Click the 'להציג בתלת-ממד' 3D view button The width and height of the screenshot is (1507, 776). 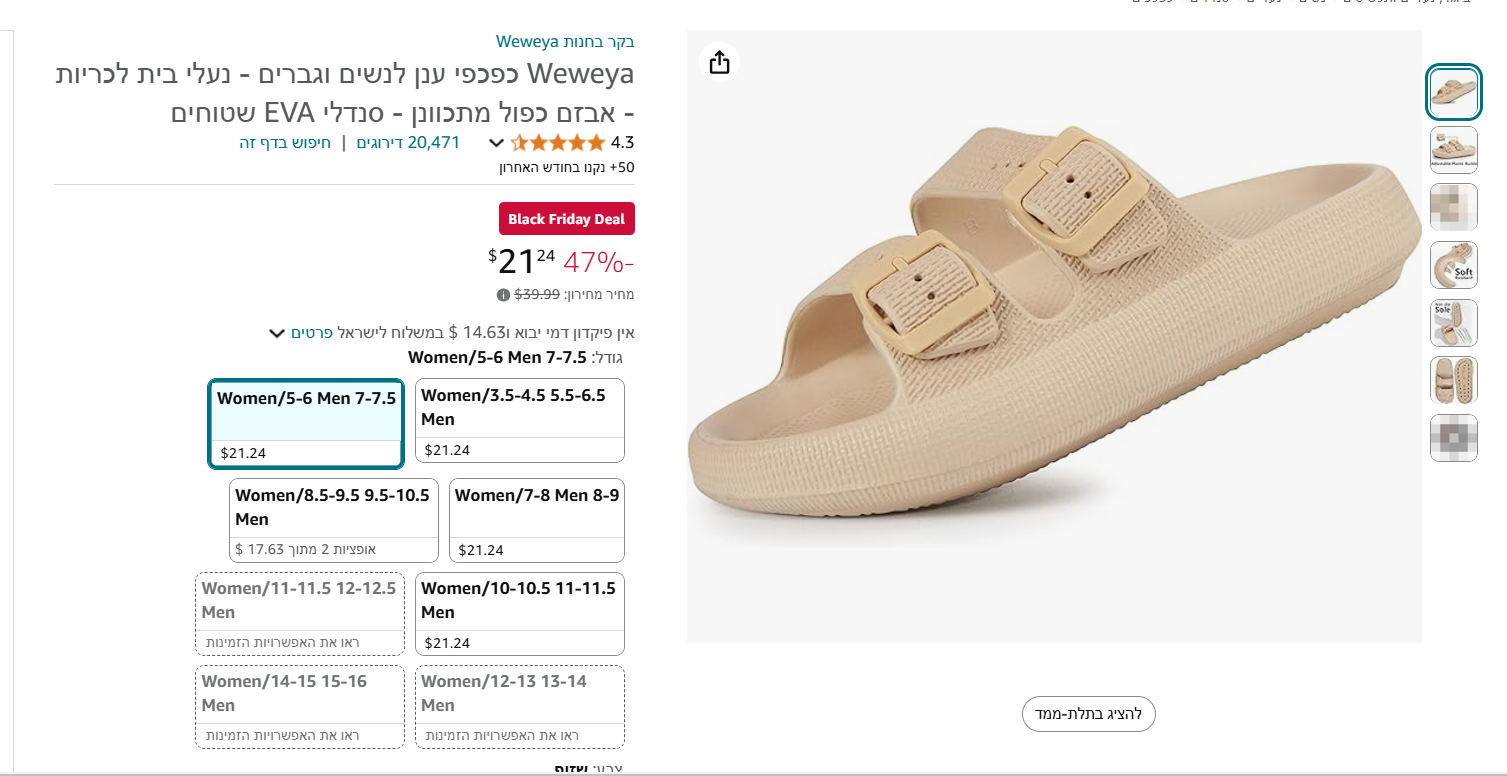(x=1088, y=714)
